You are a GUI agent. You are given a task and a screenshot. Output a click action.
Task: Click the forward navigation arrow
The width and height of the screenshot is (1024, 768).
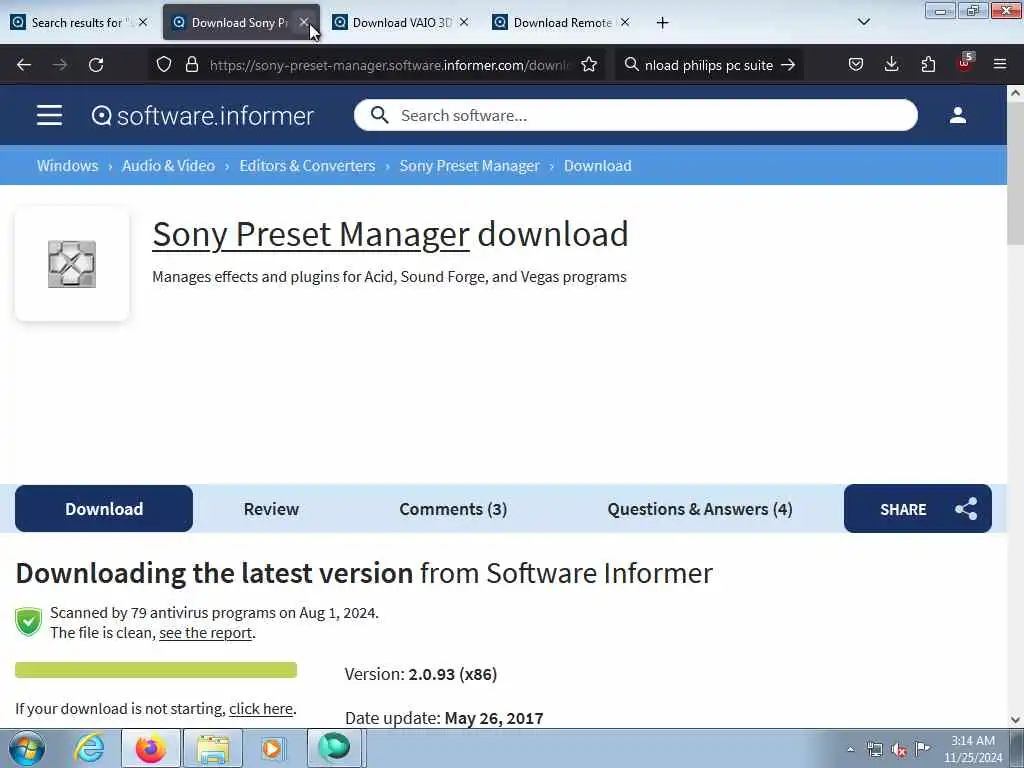pyautogui.click(x=59, y=65)
